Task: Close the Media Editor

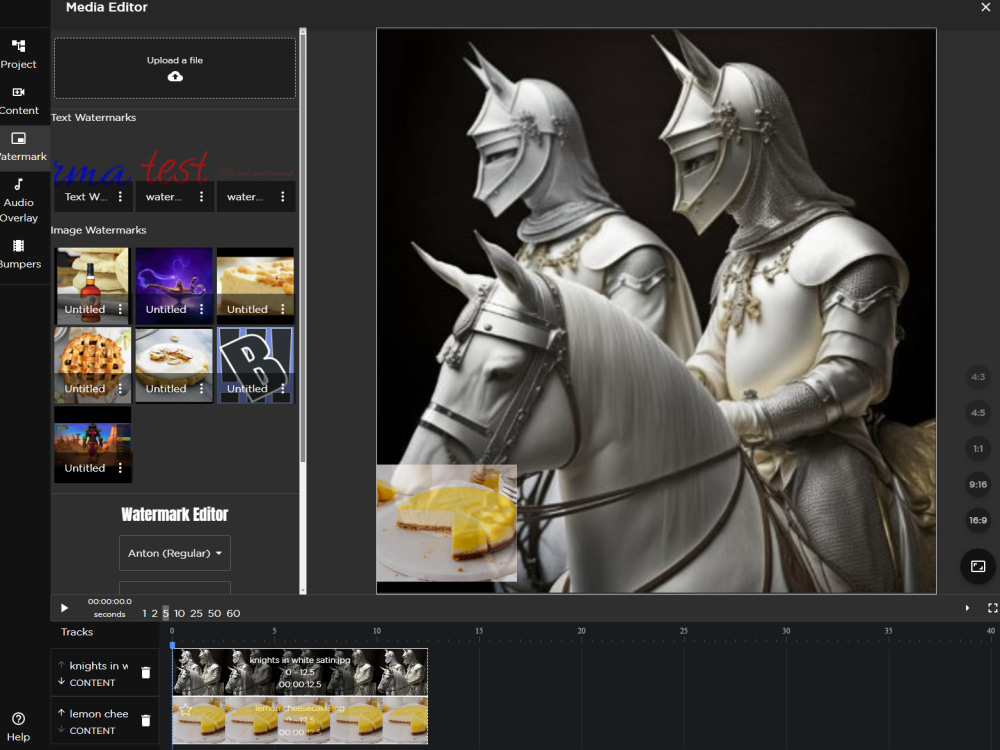Action: tap(985, 7)
